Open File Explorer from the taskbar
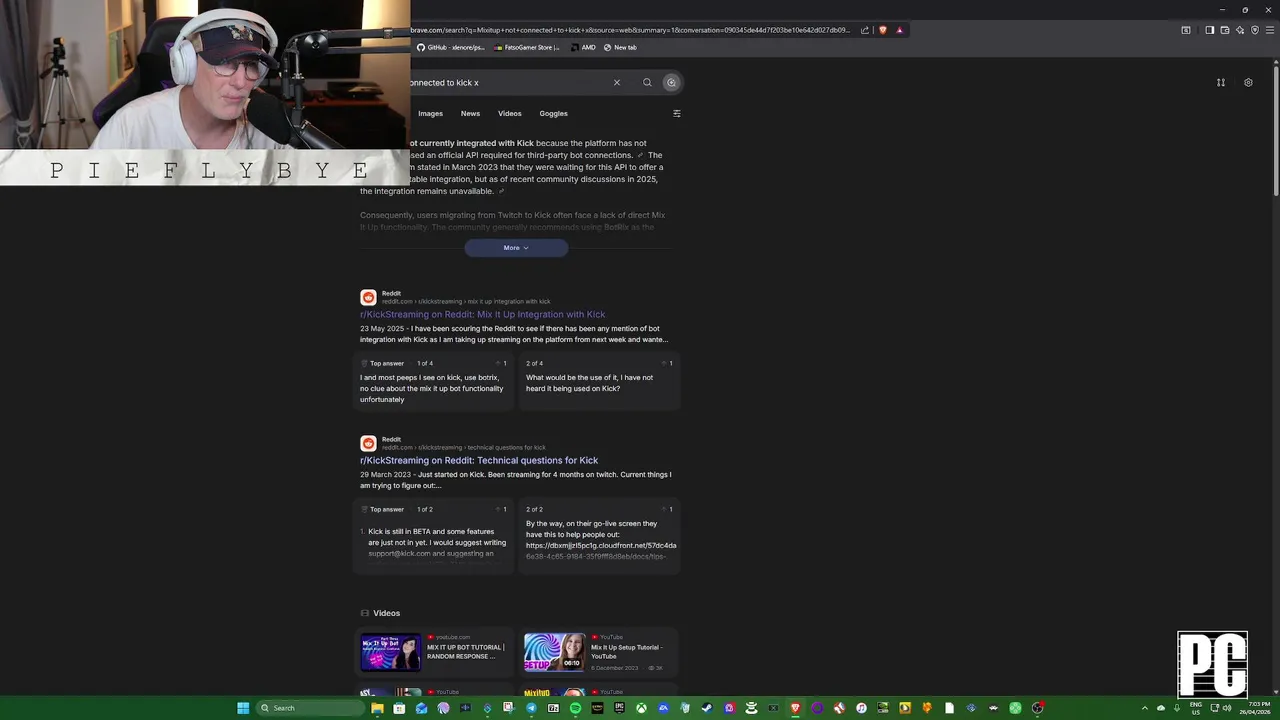 coord(377,708)
